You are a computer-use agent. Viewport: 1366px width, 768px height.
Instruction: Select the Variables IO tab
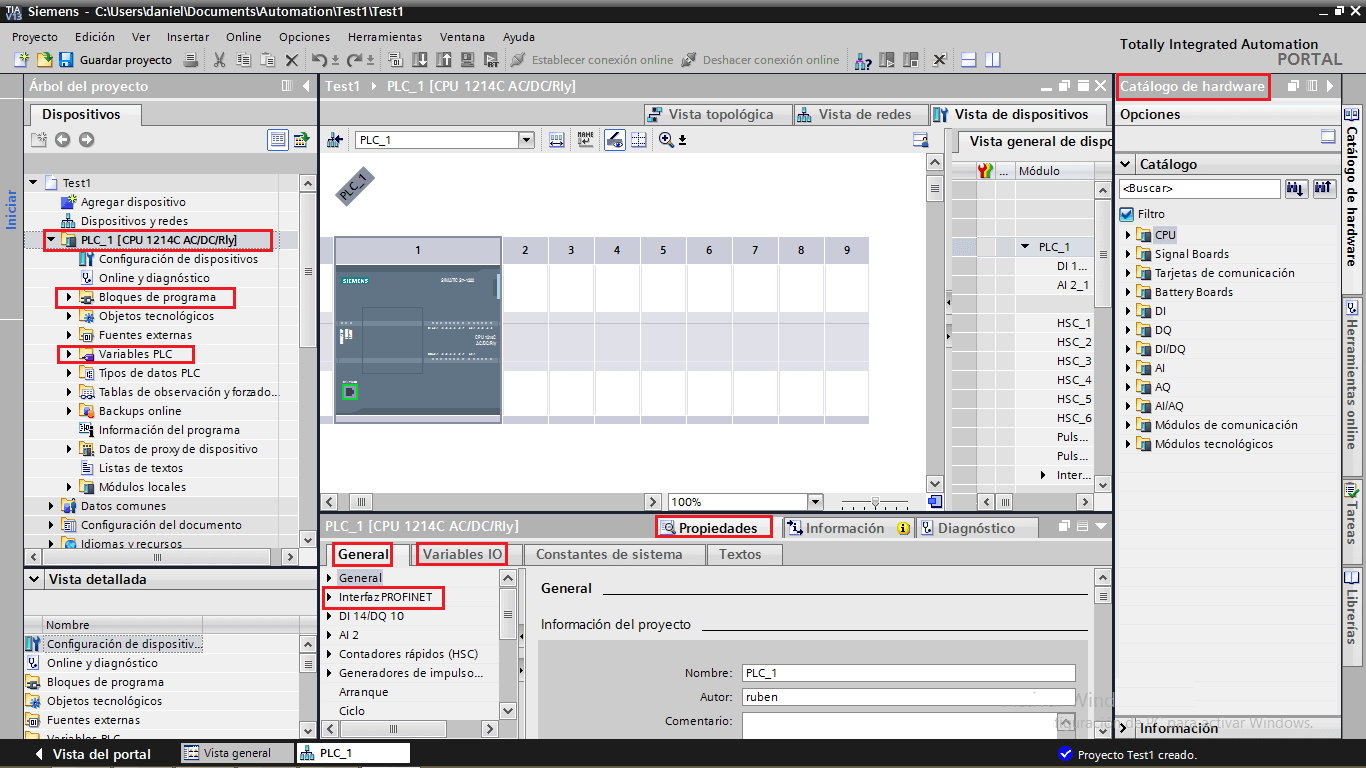[462, 554]
